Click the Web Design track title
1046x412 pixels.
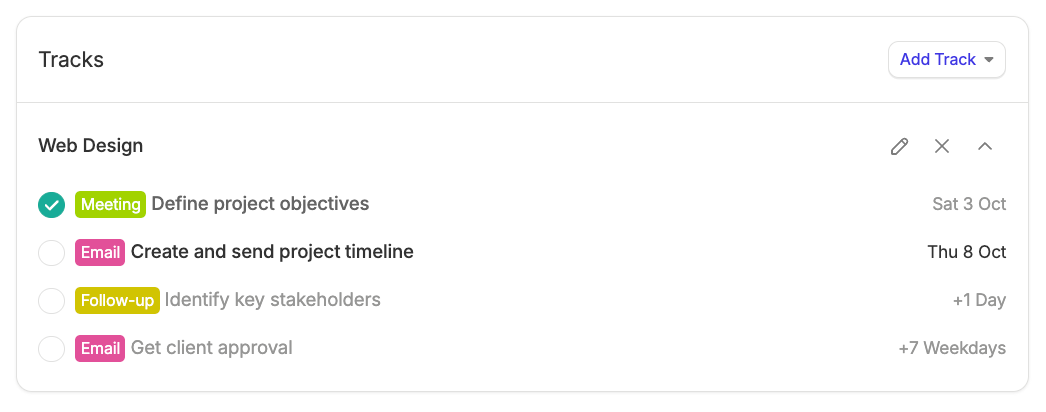pyautogui.click(x=91, y=145)
